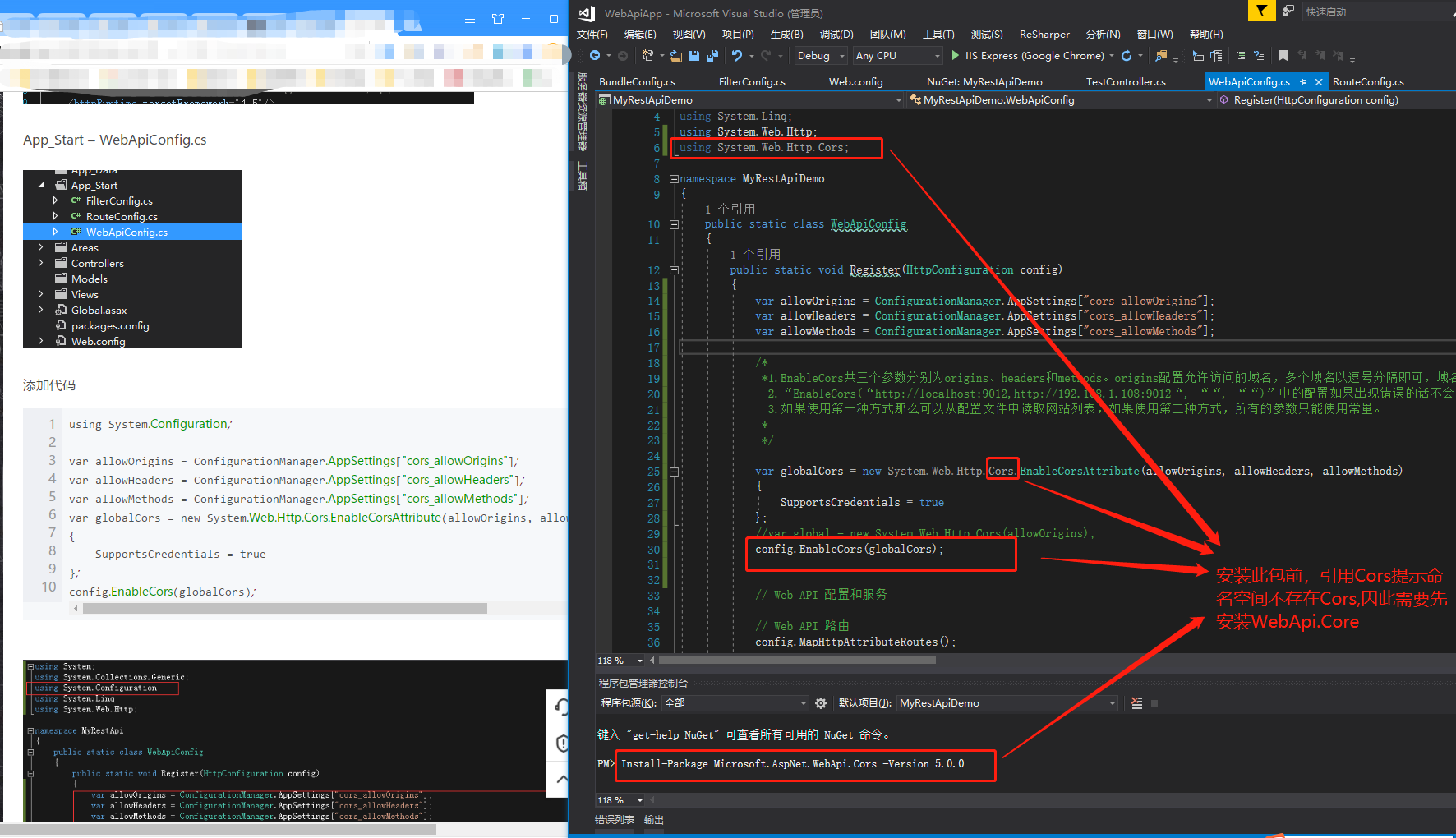Click the shield icon on the browser side panel

tap(562, 744)
